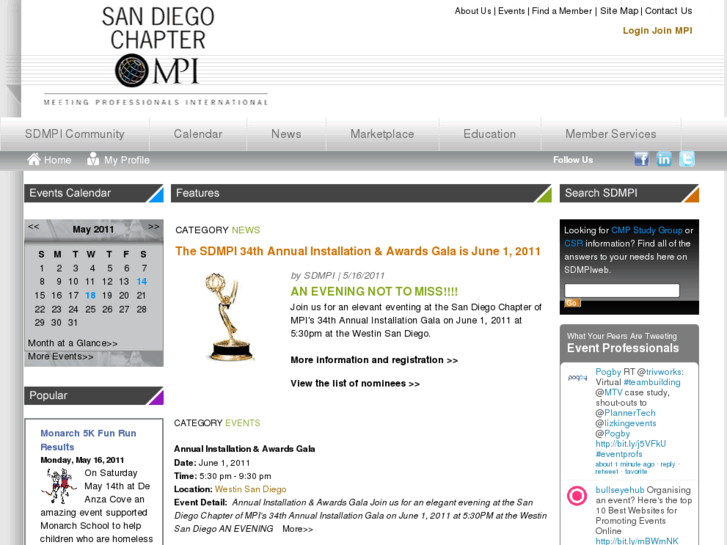Click the EVENTS category link
This screenshot has width=727, height=545.
tap(242, 423)
